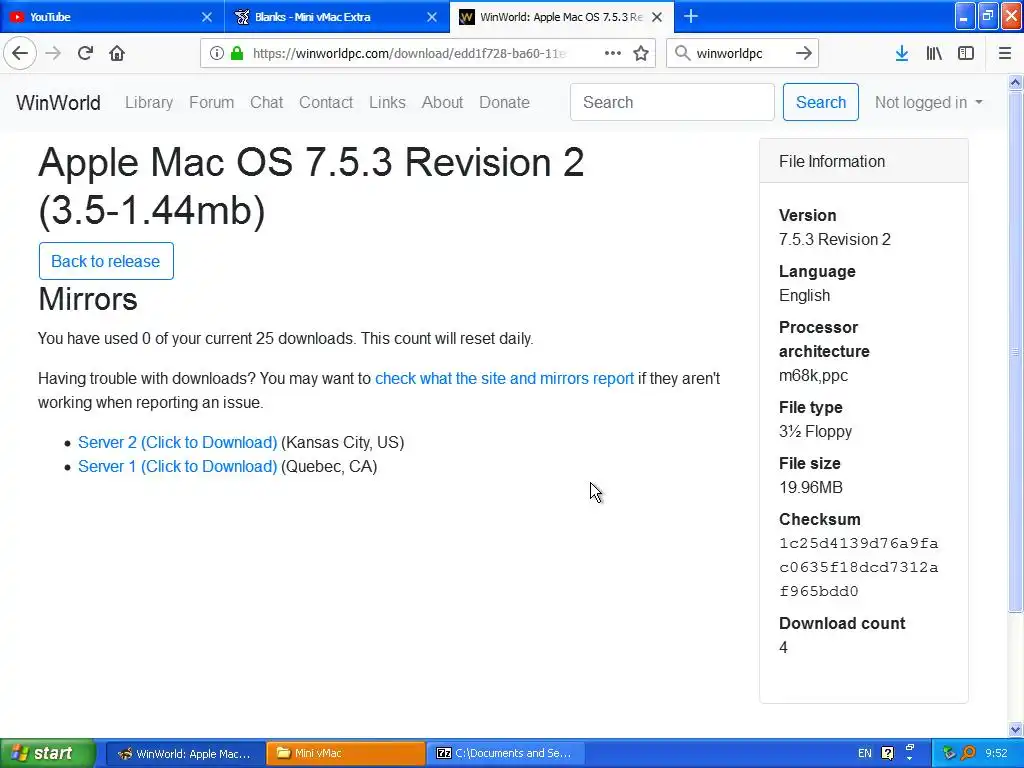Open the Library nav item
This screenshot has width=1024, height=768.
pyautogui.click(x=149, y=103)
